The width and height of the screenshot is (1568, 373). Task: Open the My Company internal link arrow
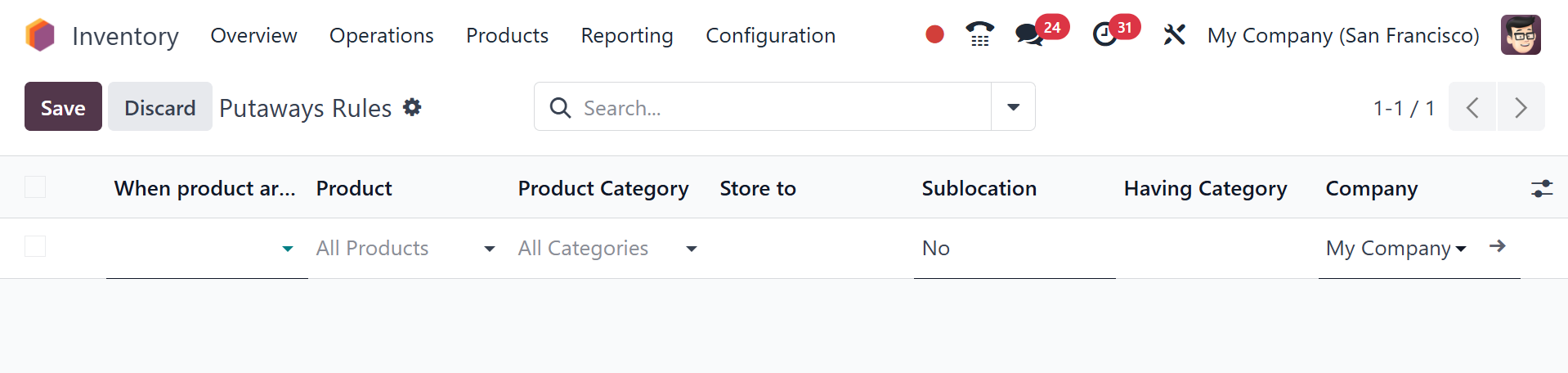click(1498, 246)
